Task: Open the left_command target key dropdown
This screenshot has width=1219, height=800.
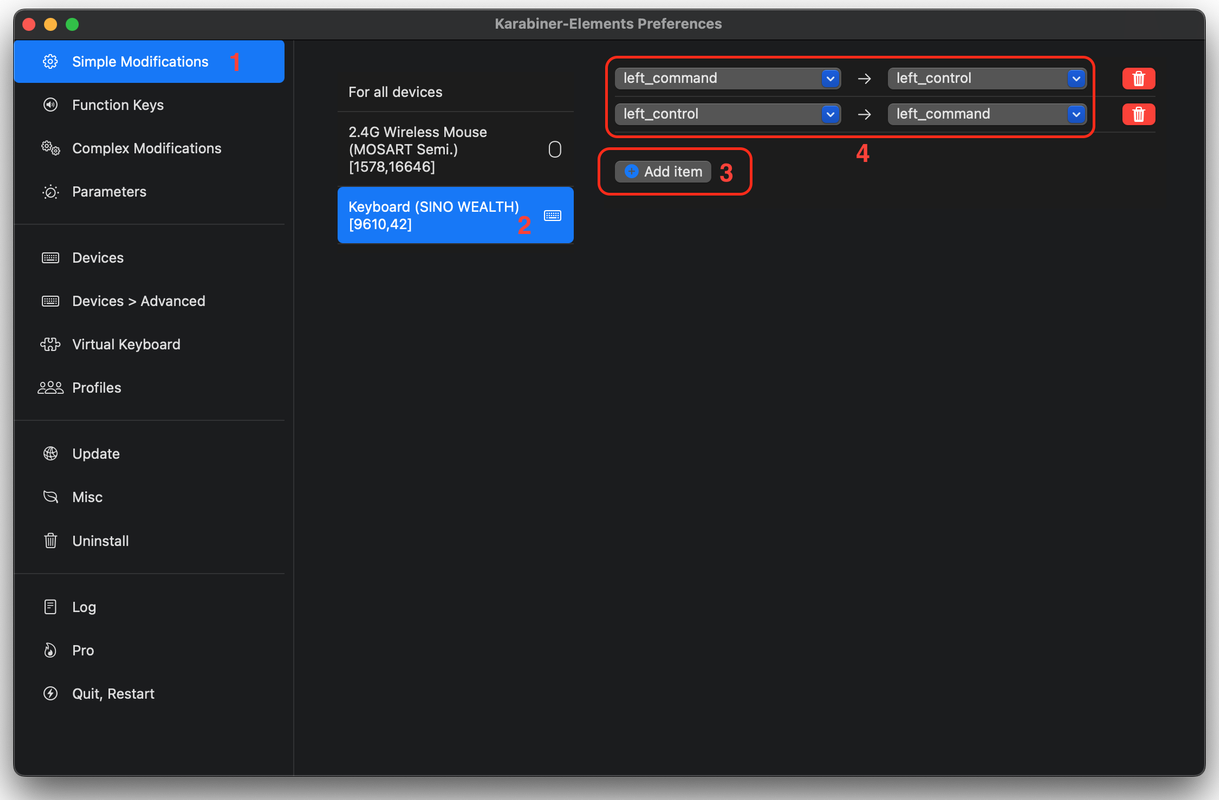Action: coord(987,114)
